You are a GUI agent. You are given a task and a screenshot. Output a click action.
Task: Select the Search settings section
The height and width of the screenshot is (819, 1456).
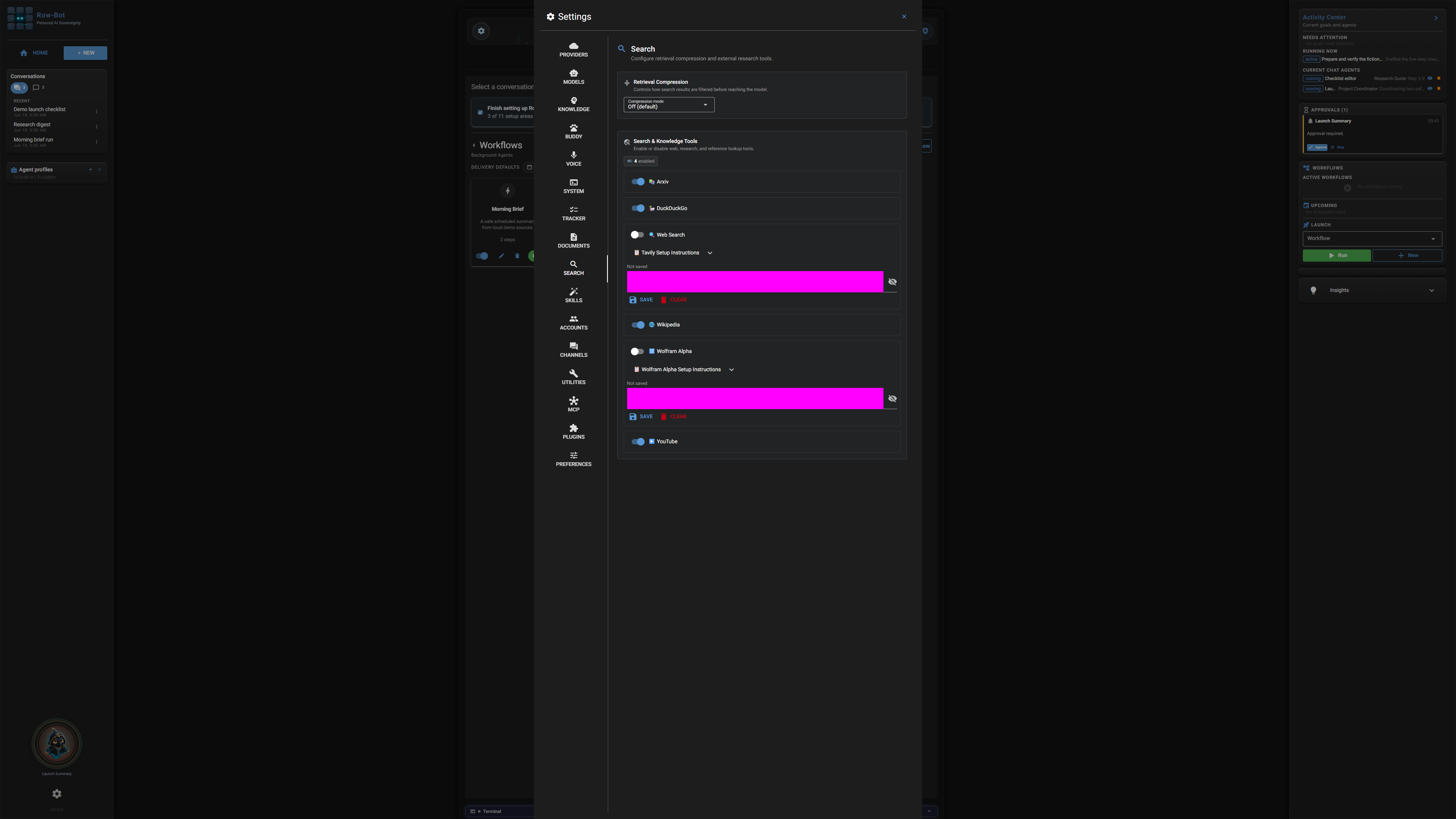(x=573, y=268)
